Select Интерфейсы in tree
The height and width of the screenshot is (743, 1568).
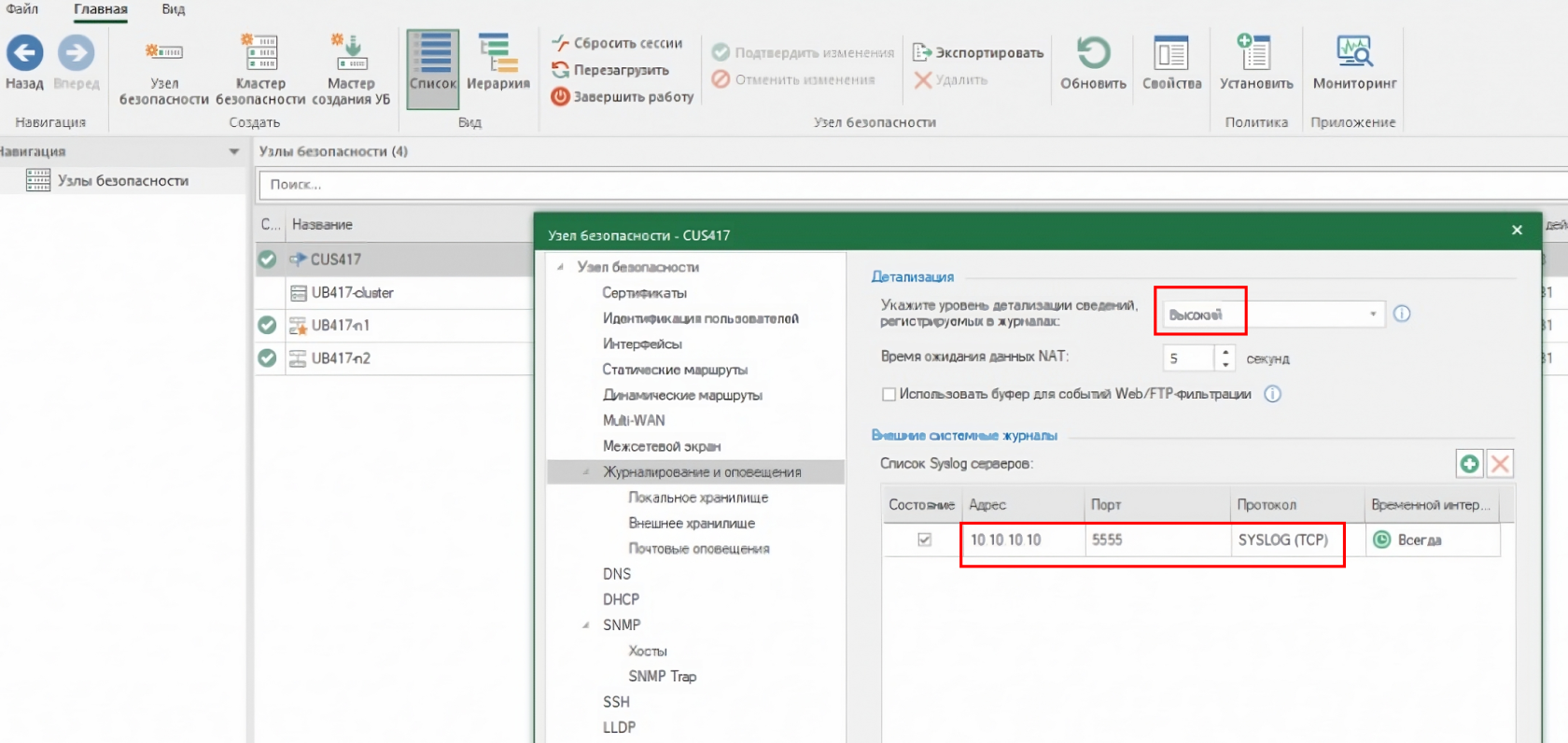pyautogui.click(x=642, y=343)
